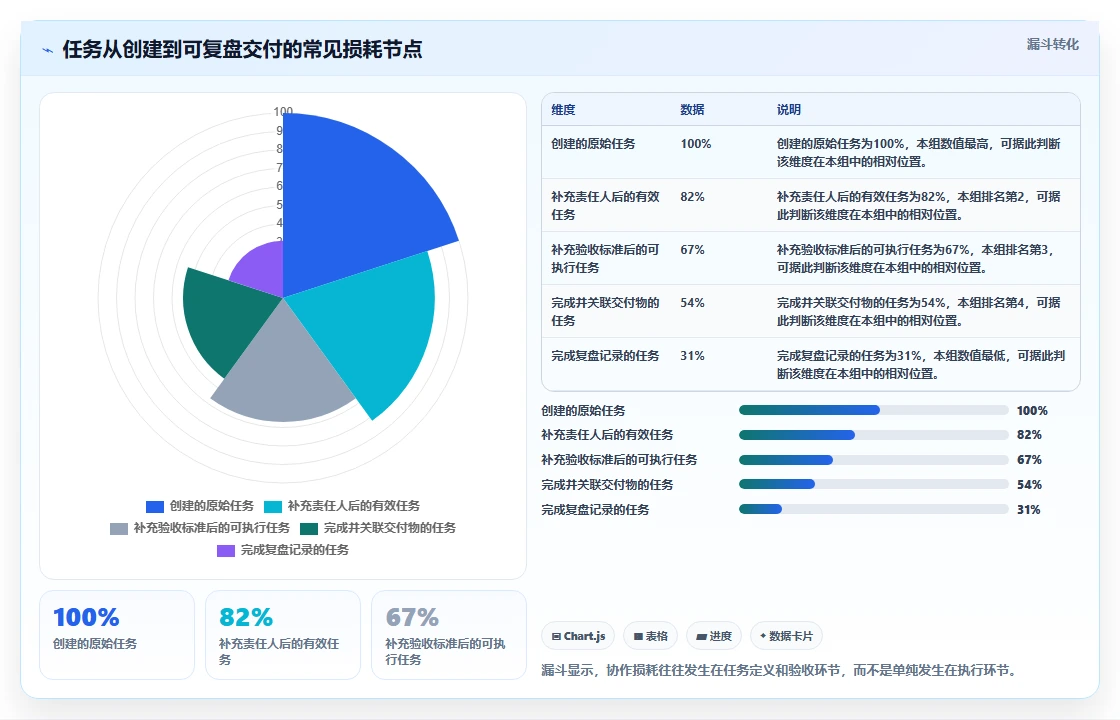The image size is (1120, 720).
Task: Click the 表格 tag chip
Action: click(651, 636)
